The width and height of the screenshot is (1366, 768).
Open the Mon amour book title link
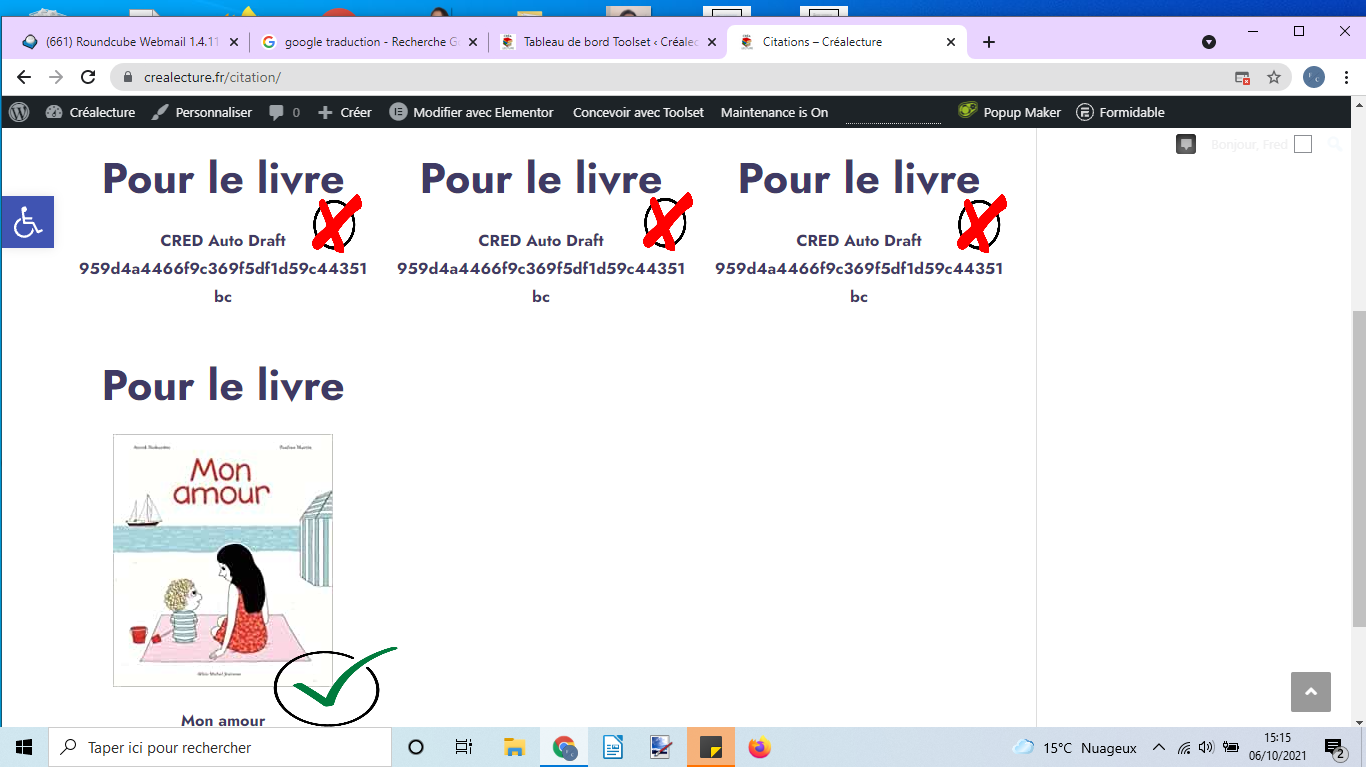pyautogui.click(x=223, y=720)
